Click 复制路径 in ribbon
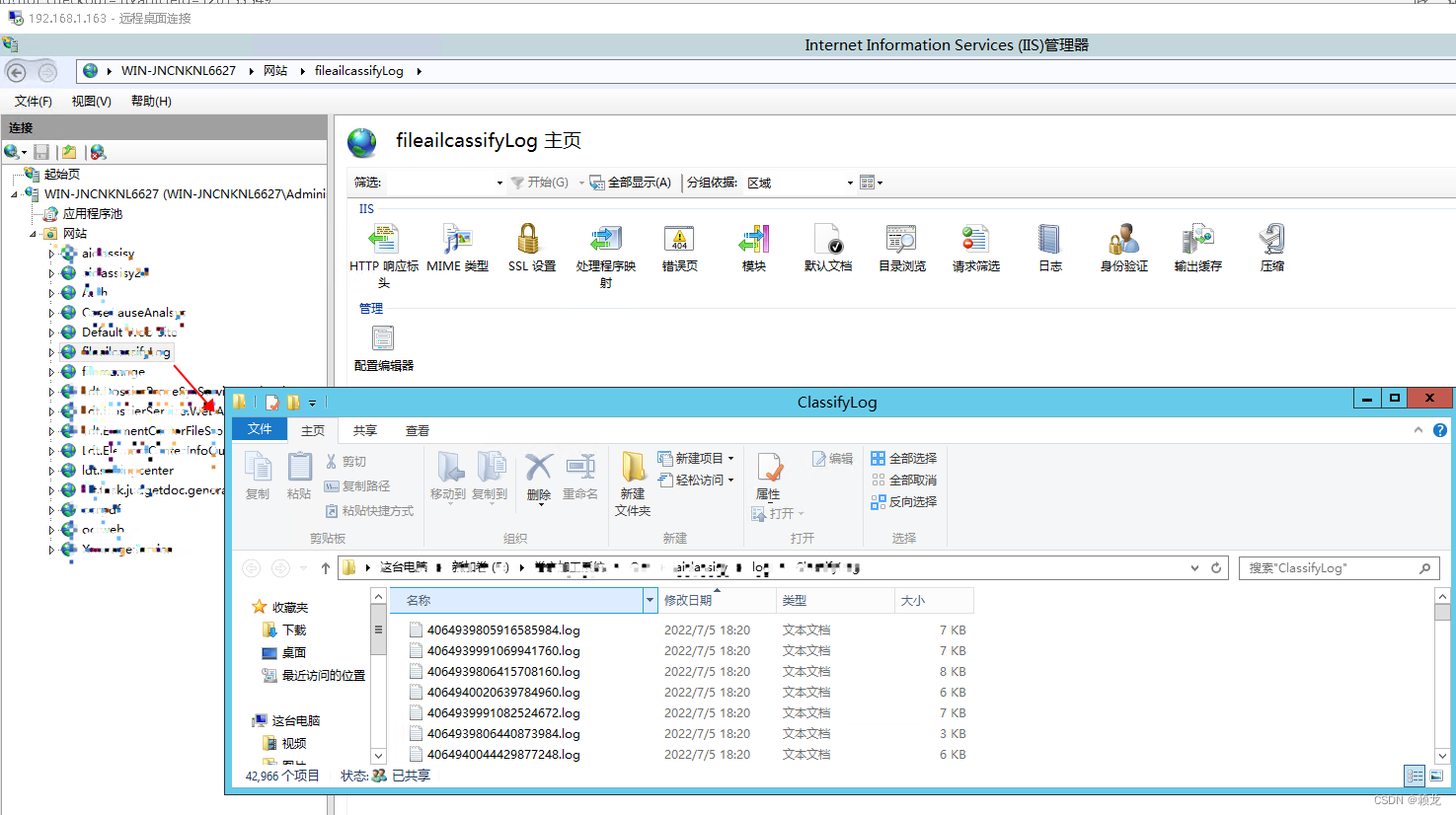 pos(357,486)
